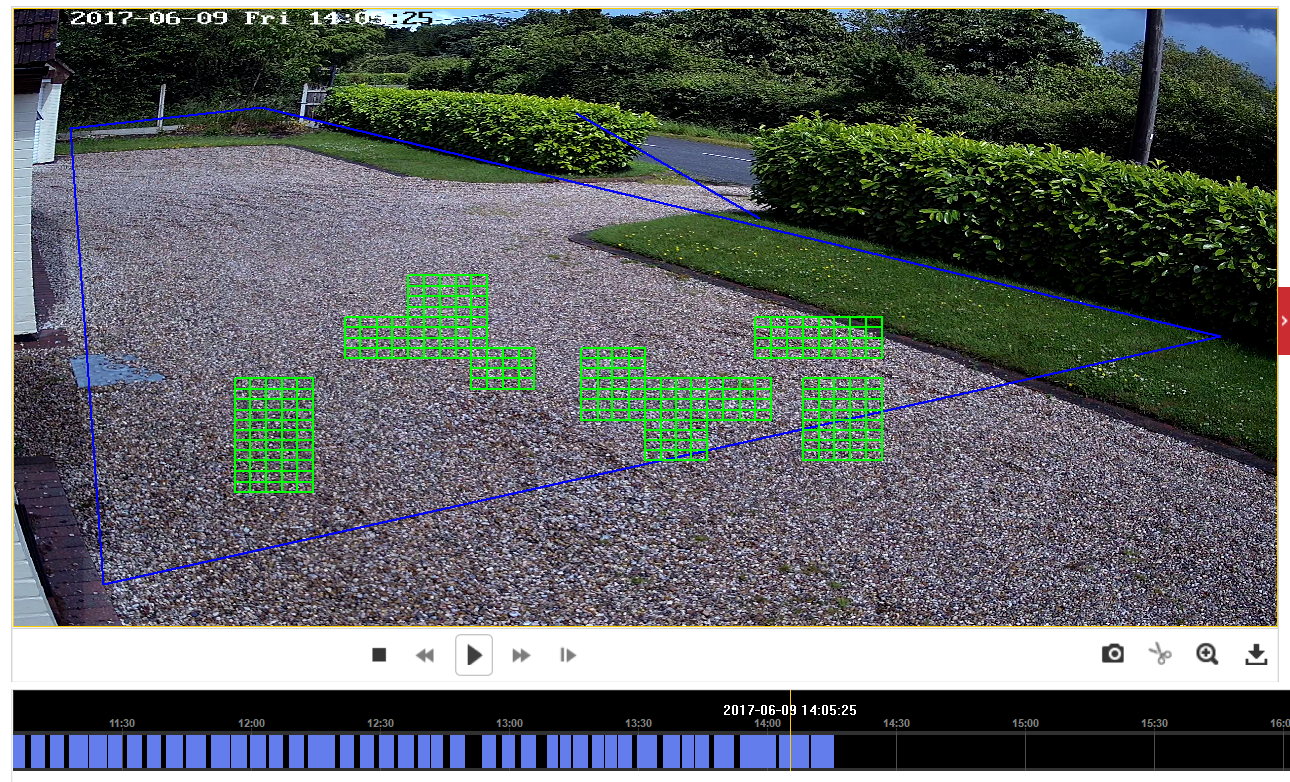The image size is (1290, 782).
Task: Click the rewind slow-down button
Action: click(x=425, y=655)
